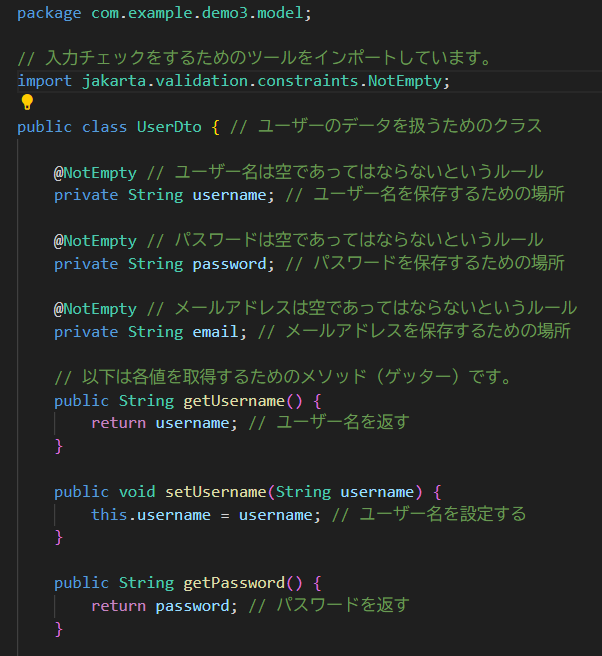Click the opening brace after UserDto

[x=215, y=126]
